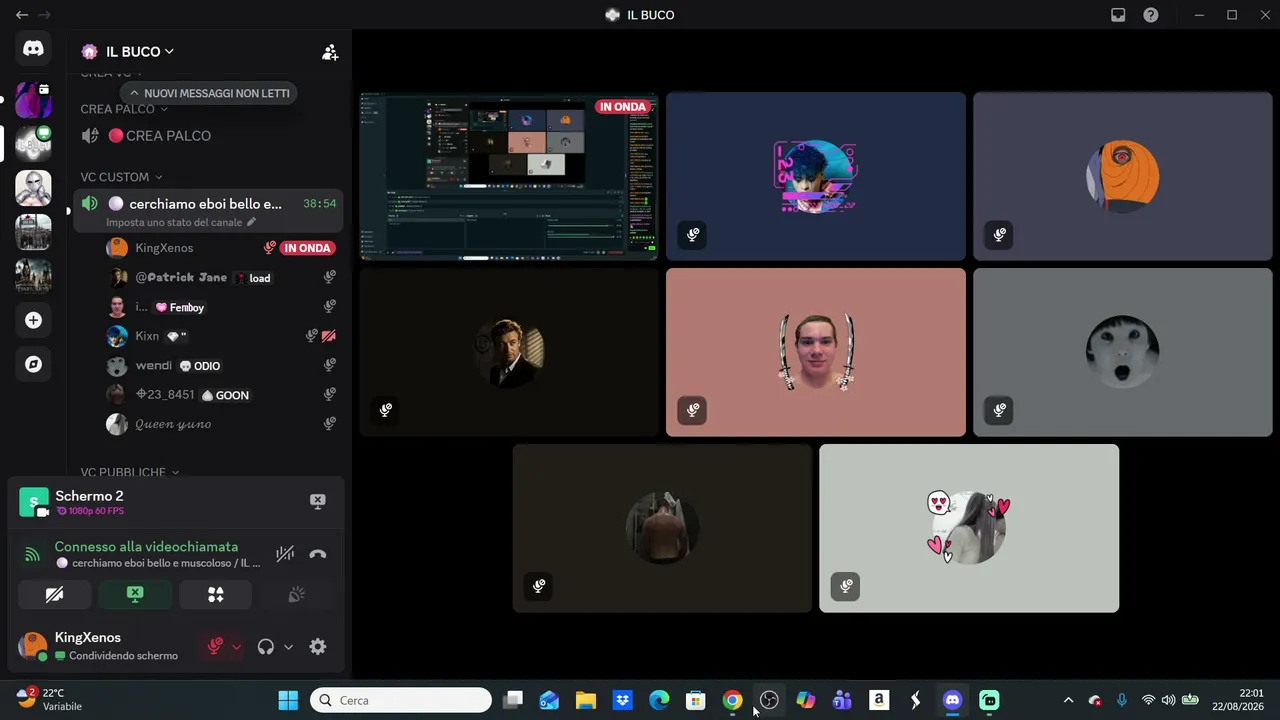View connection details via the green signal icon
This screenshot has width=1280, height=720.
coord(33,554)
